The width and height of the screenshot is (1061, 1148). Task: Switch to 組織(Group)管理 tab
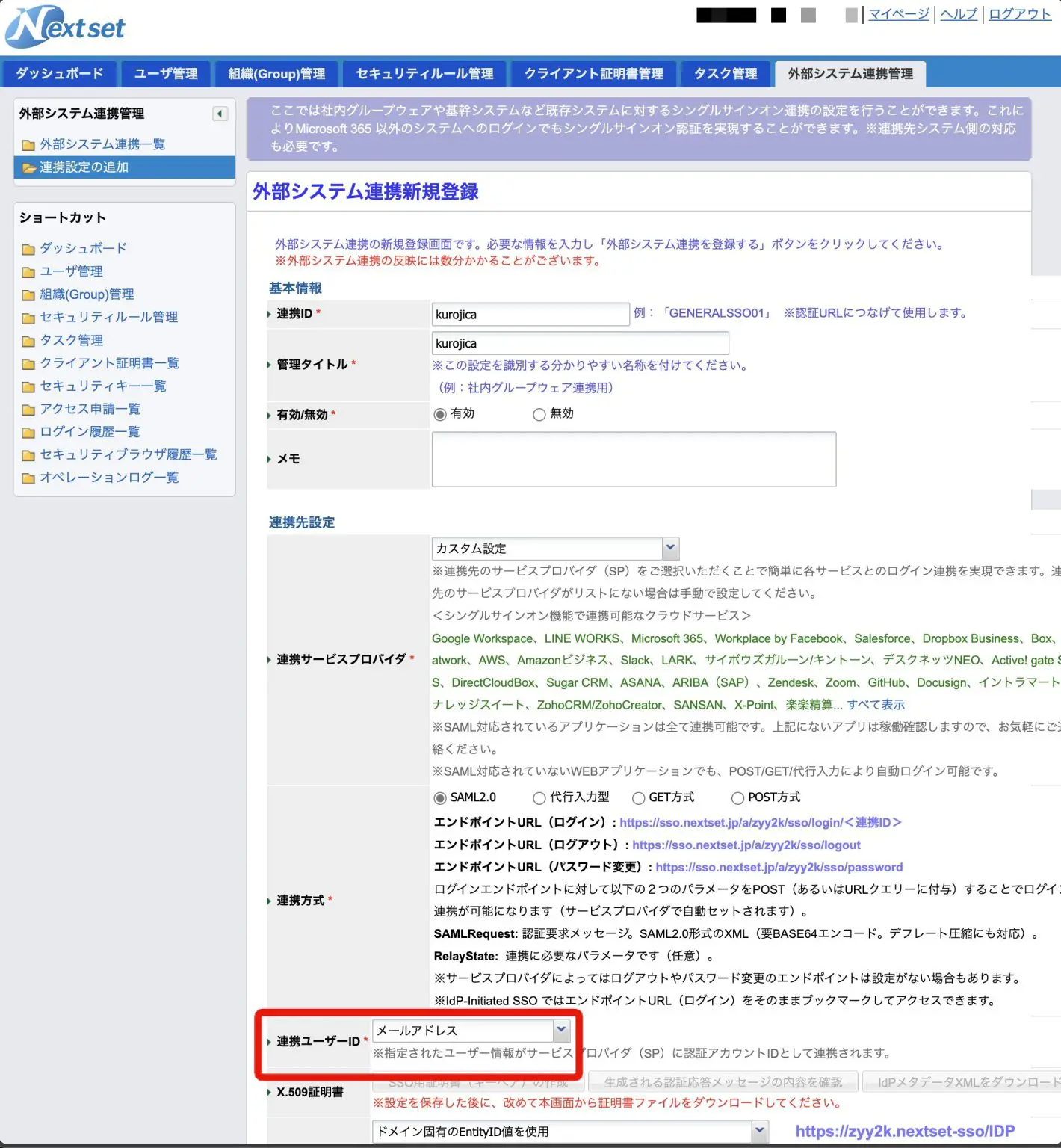pos(276,74)
